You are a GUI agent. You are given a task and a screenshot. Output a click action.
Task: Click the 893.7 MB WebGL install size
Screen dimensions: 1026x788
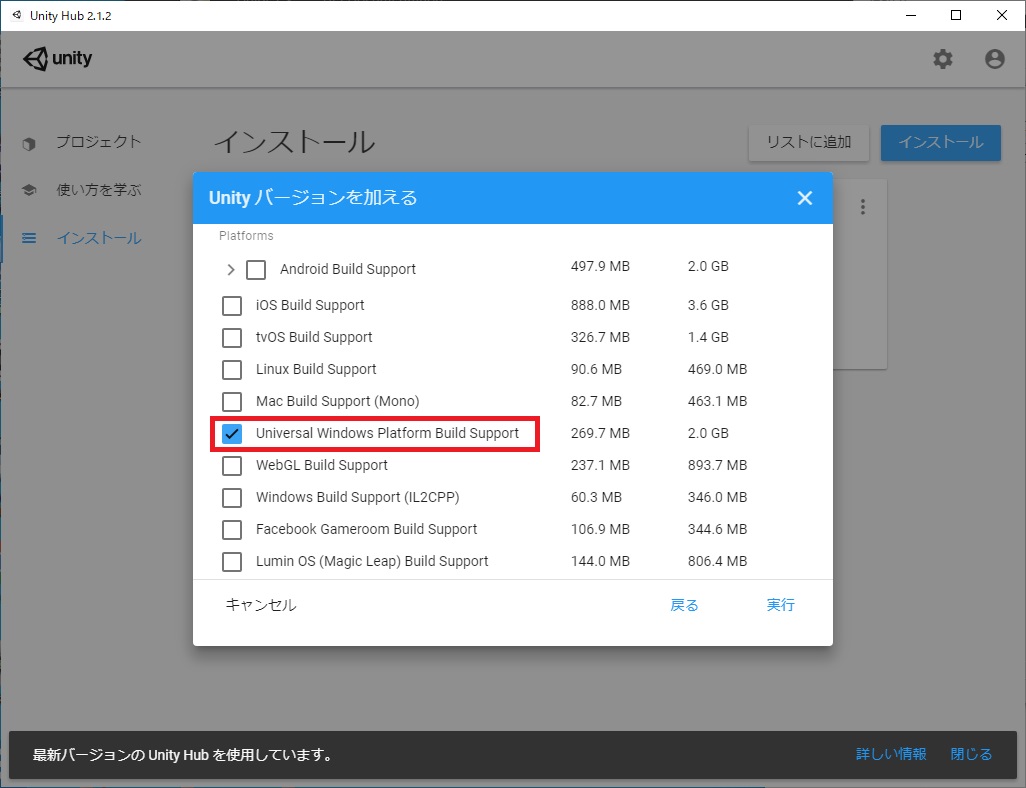[717, 465]
